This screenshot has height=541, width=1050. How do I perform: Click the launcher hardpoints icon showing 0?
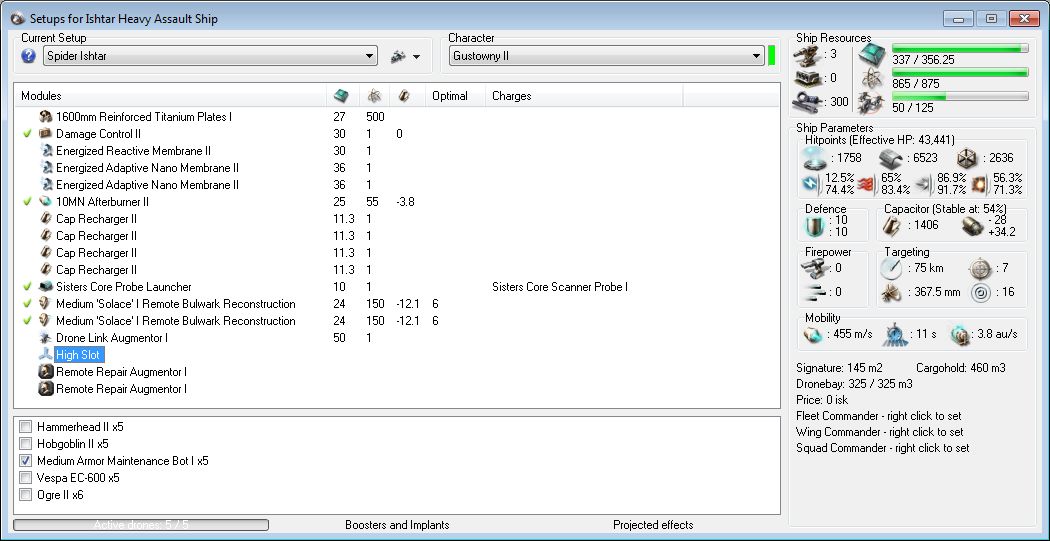coord(807,78)
